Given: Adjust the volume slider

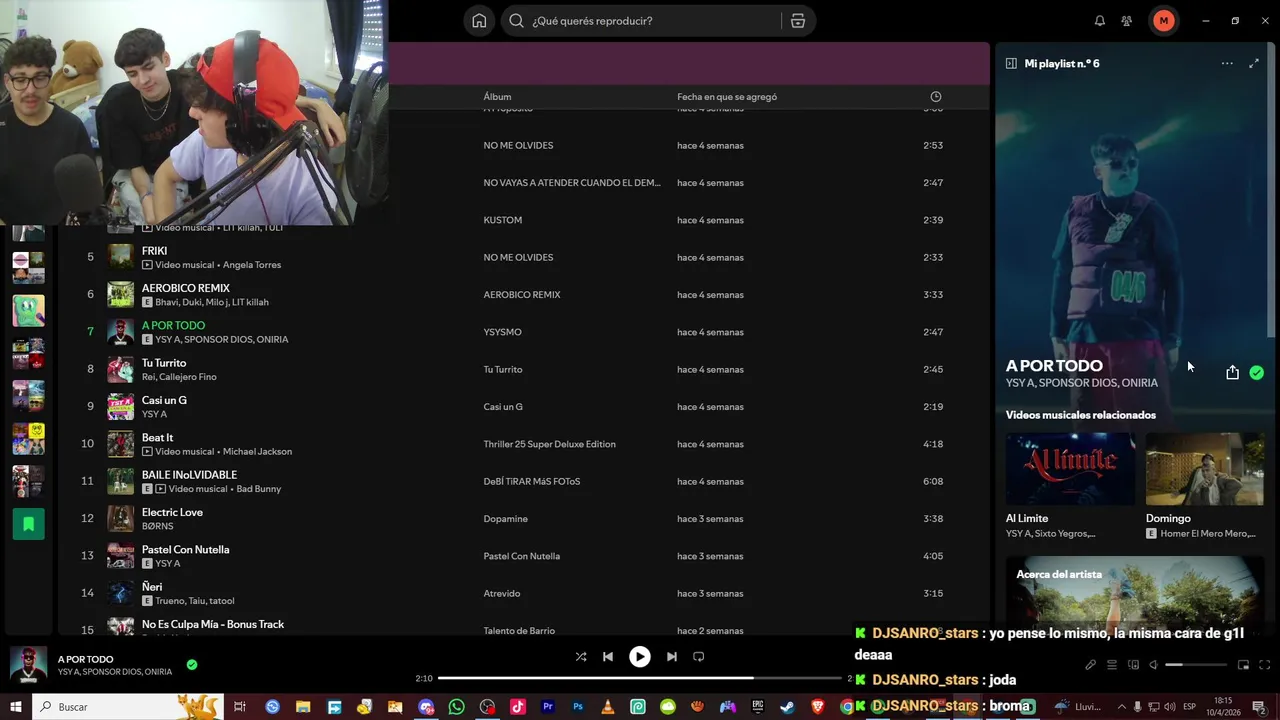Looking at the screenshot, I should (1196, 665).
